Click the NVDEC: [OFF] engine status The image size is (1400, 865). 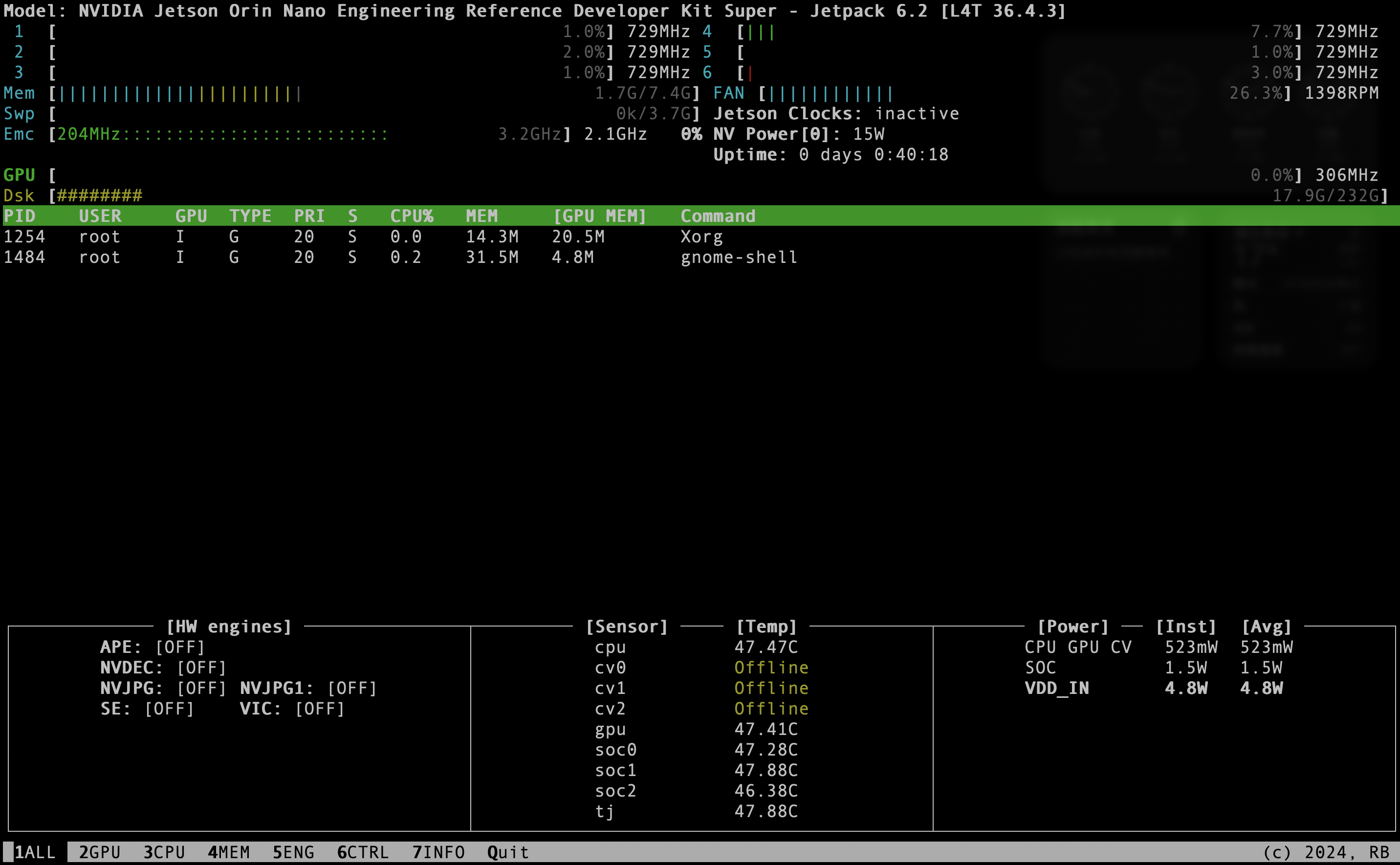tap(163, 668)
